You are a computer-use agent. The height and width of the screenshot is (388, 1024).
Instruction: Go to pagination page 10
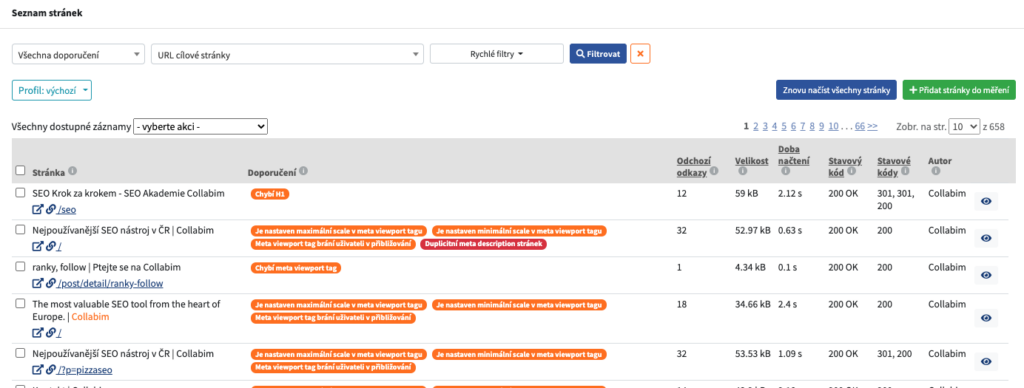point(833,127)
